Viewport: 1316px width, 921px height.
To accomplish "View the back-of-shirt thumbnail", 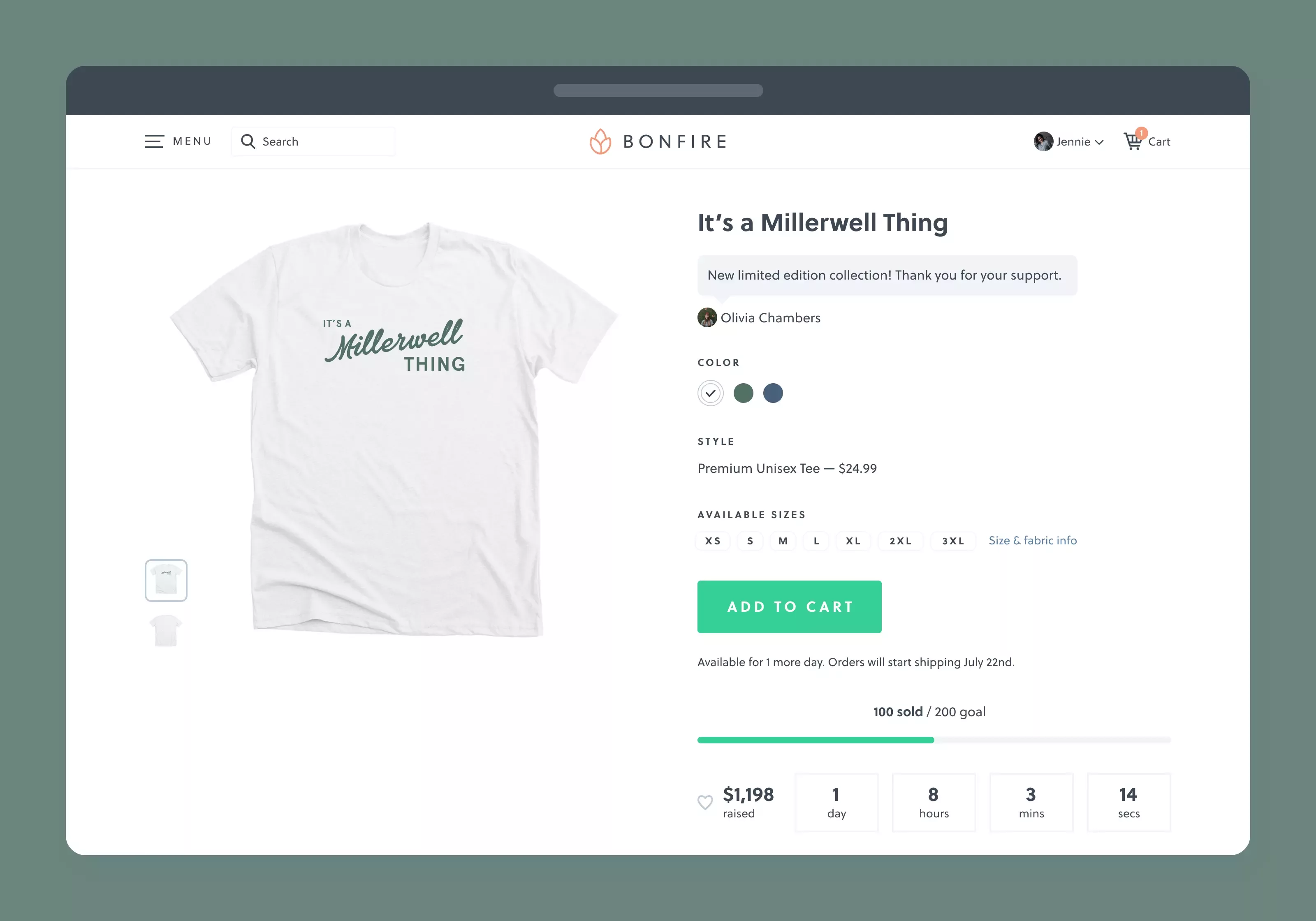I will (x=166, y=630).
